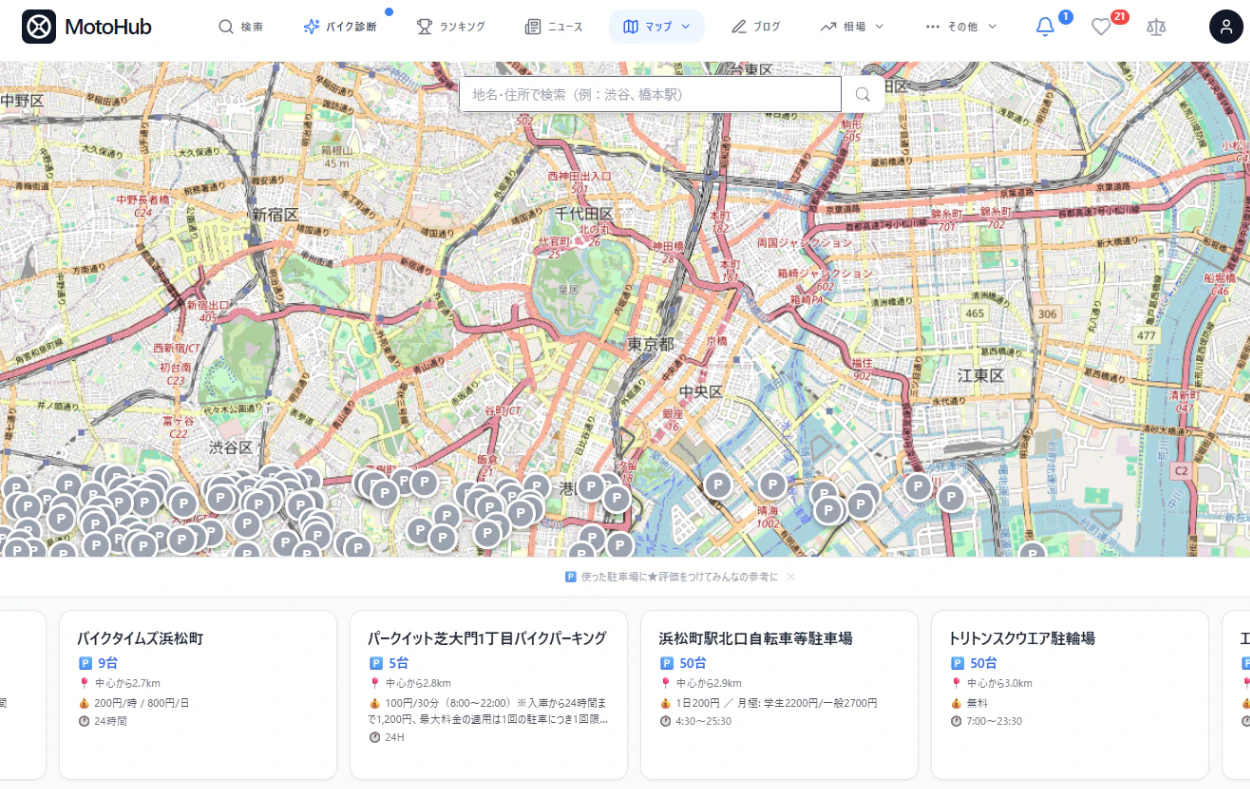The width and height of the screenshot is (1250, 789).
Task: Click the pin icon beside 中心から2.8km
Action: pos(375,683)
